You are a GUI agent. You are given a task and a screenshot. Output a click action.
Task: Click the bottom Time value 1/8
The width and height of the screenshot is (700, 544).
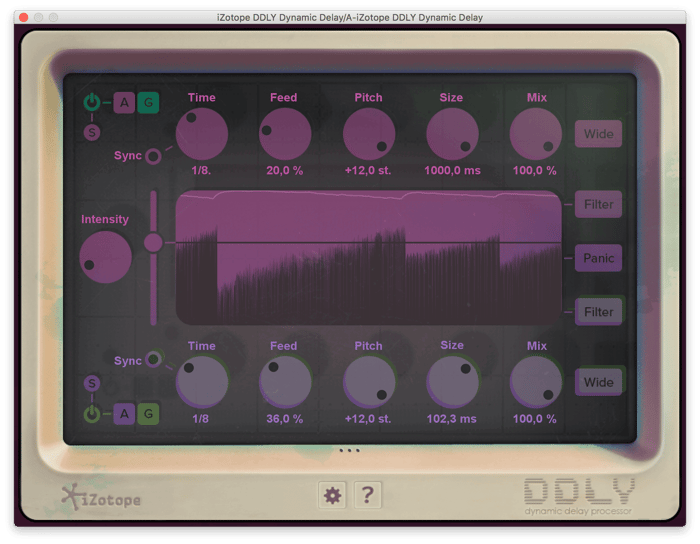(x=200, y=419)
